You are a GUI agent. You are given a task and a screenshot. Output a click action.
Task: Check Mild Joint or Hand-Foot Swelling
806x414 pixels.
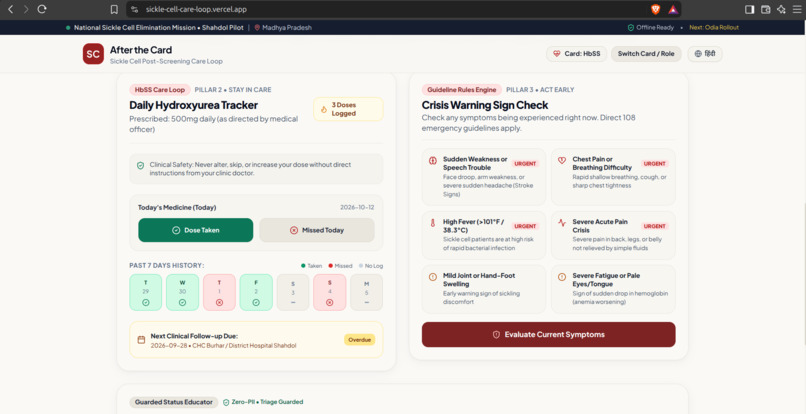click(484, 289)
